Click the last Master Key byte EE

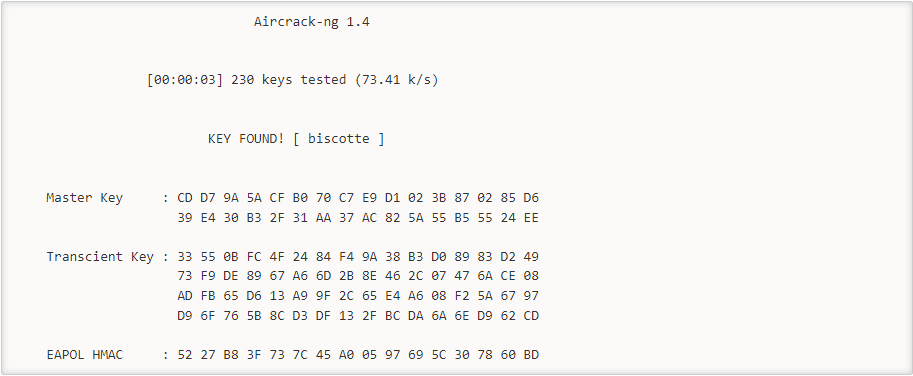pos(531,218)
